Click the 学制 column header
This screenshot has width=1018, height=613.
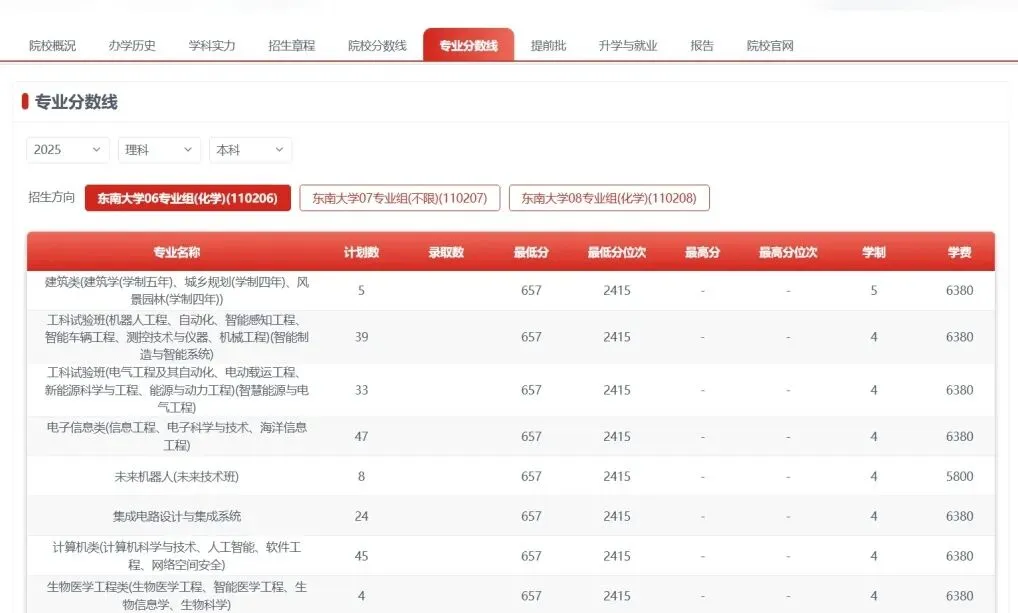coord(874,252)
